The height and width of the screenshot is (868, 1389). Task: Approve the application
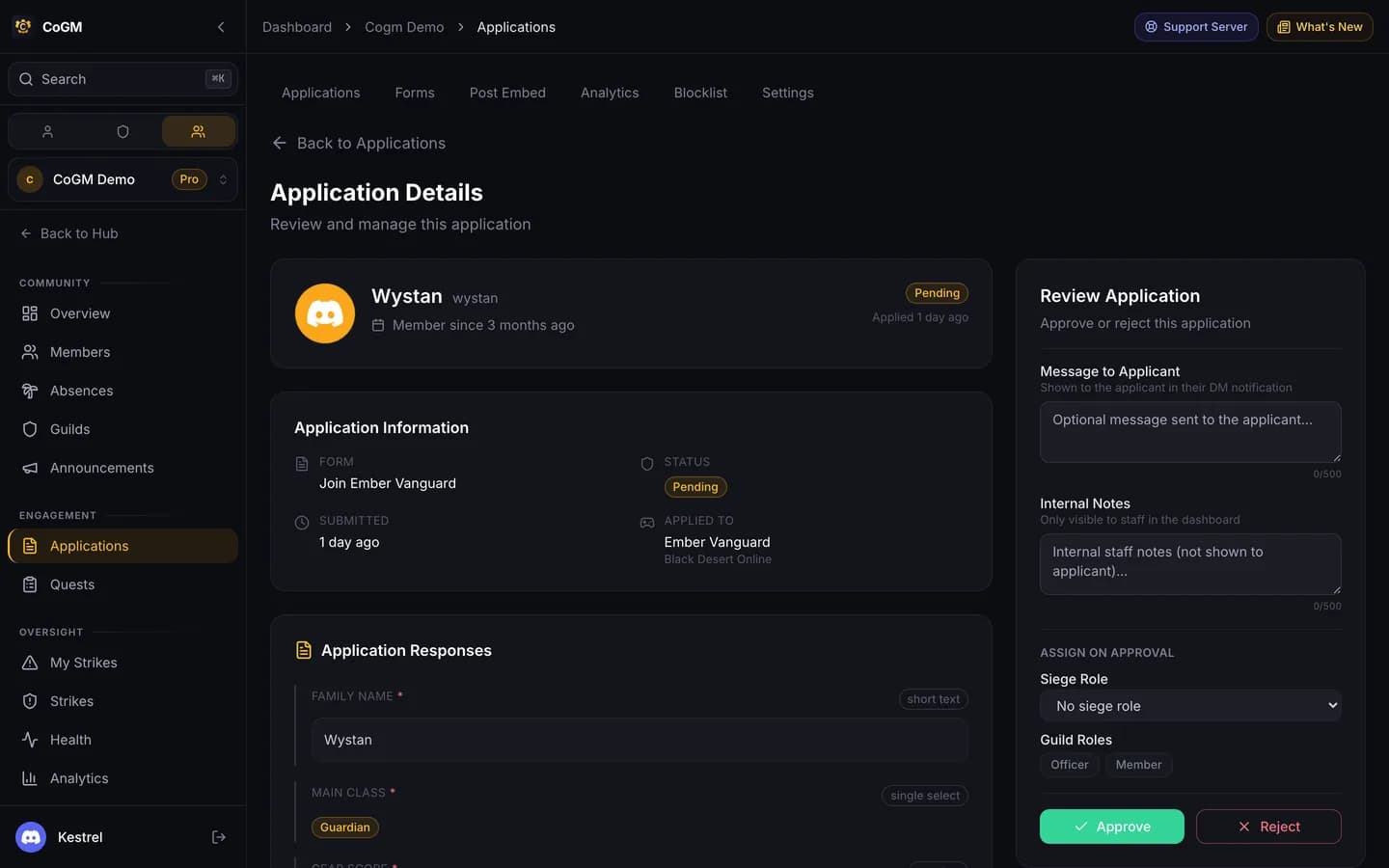[1111, 827]
